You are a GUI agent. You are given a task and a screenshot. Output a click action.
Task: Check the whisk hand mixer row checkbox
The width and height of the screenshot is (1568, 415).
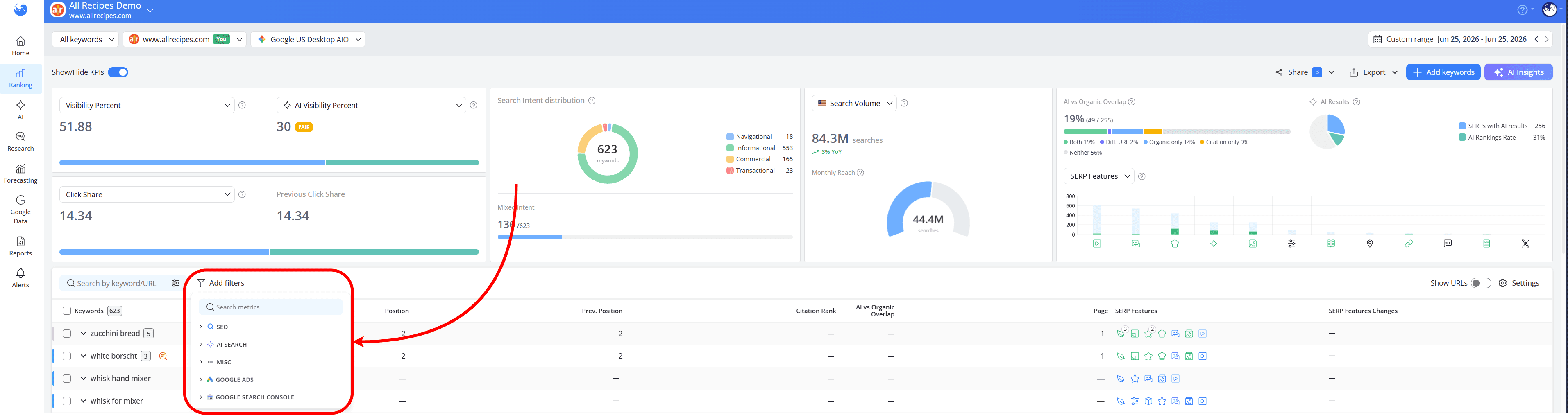coord(67,379)
